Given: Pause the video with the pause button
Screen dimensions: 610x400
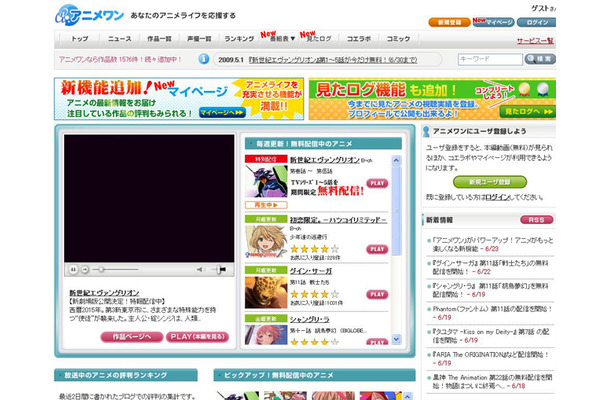Looking at the screenshot, I should tap(73, 269).
